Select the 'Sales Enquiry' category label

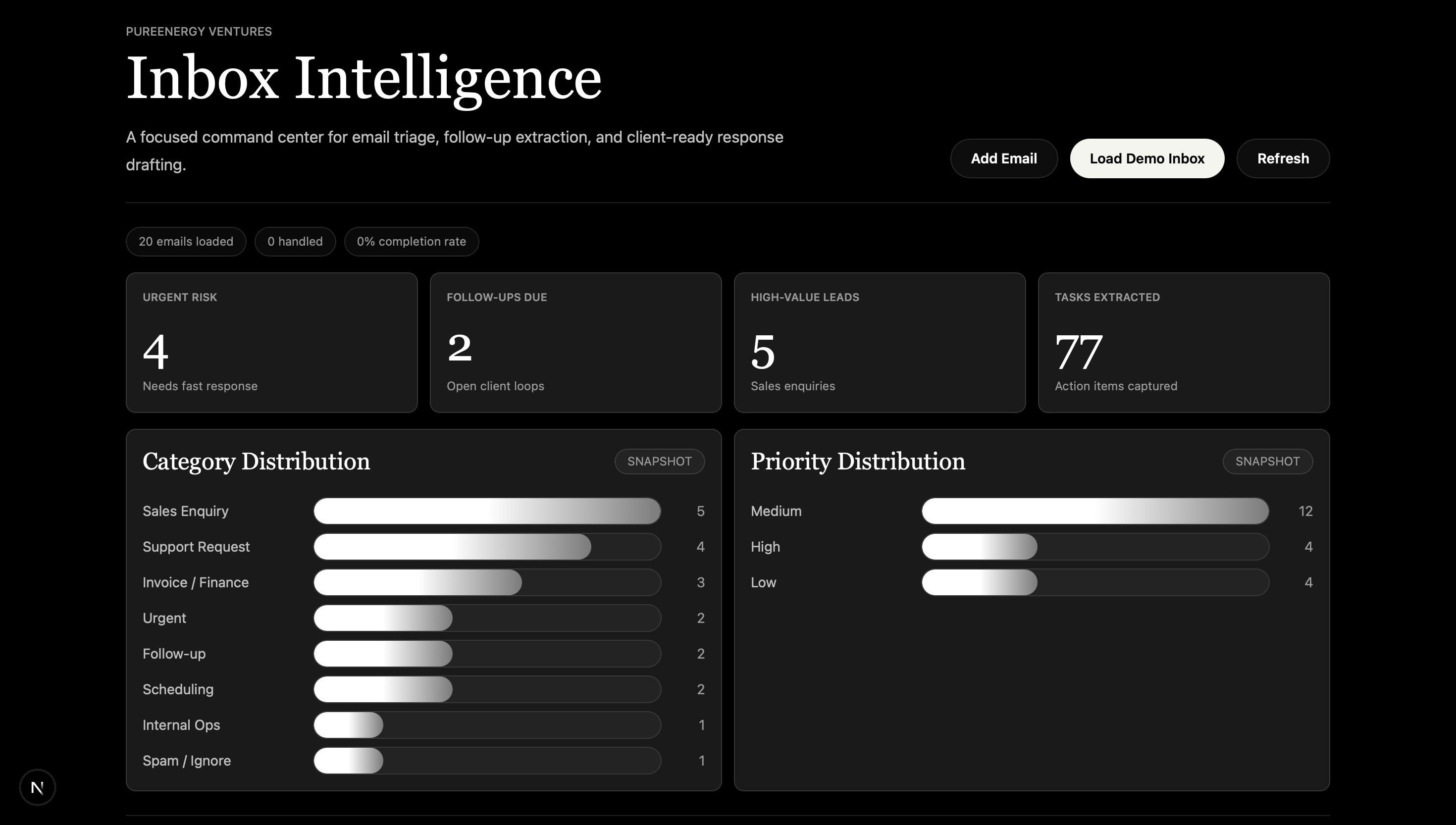pos(185,511)
